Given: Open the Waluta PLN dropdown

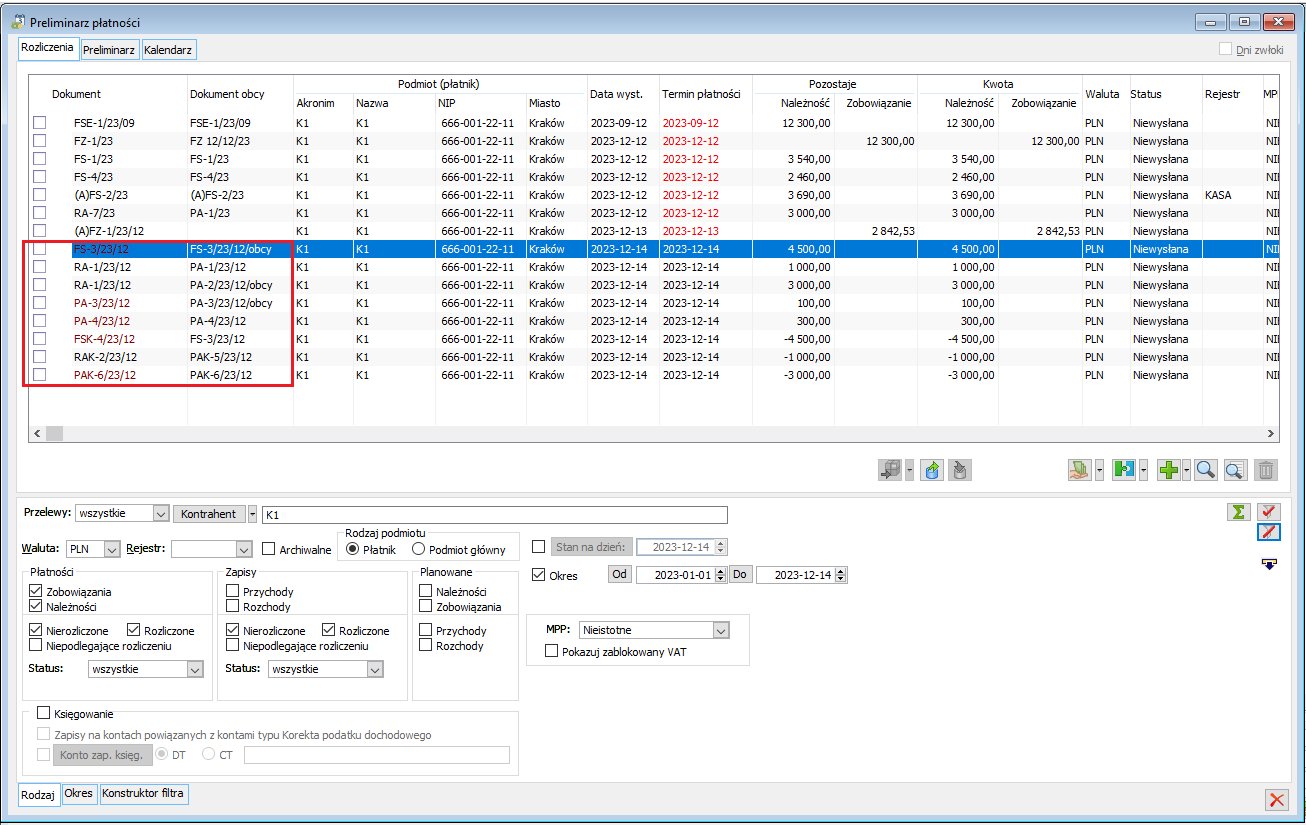Looking at the screenshot, I should [x=111, y=549].
